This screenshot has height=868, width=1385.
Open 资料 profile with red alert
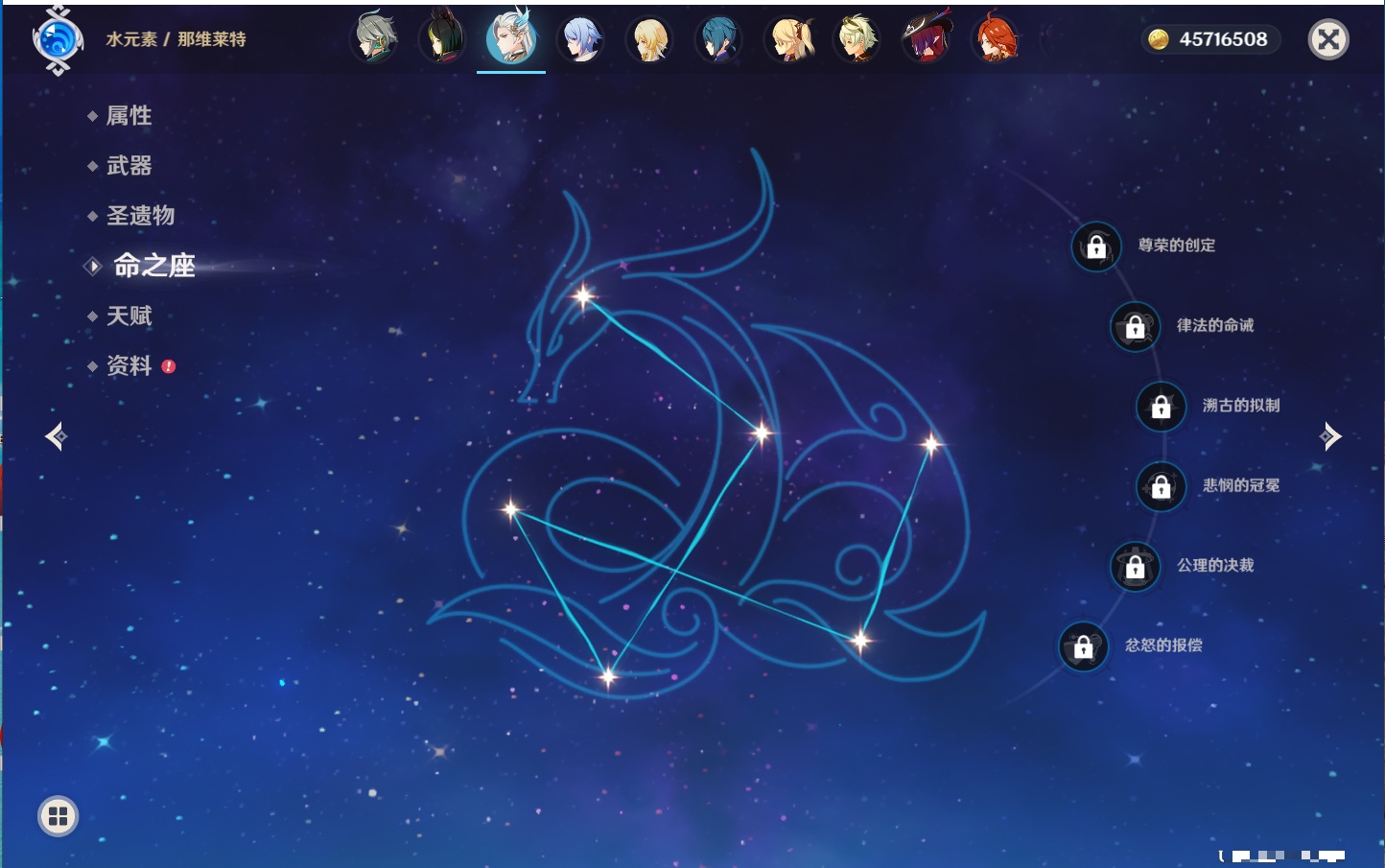click(x=129, y=365)
